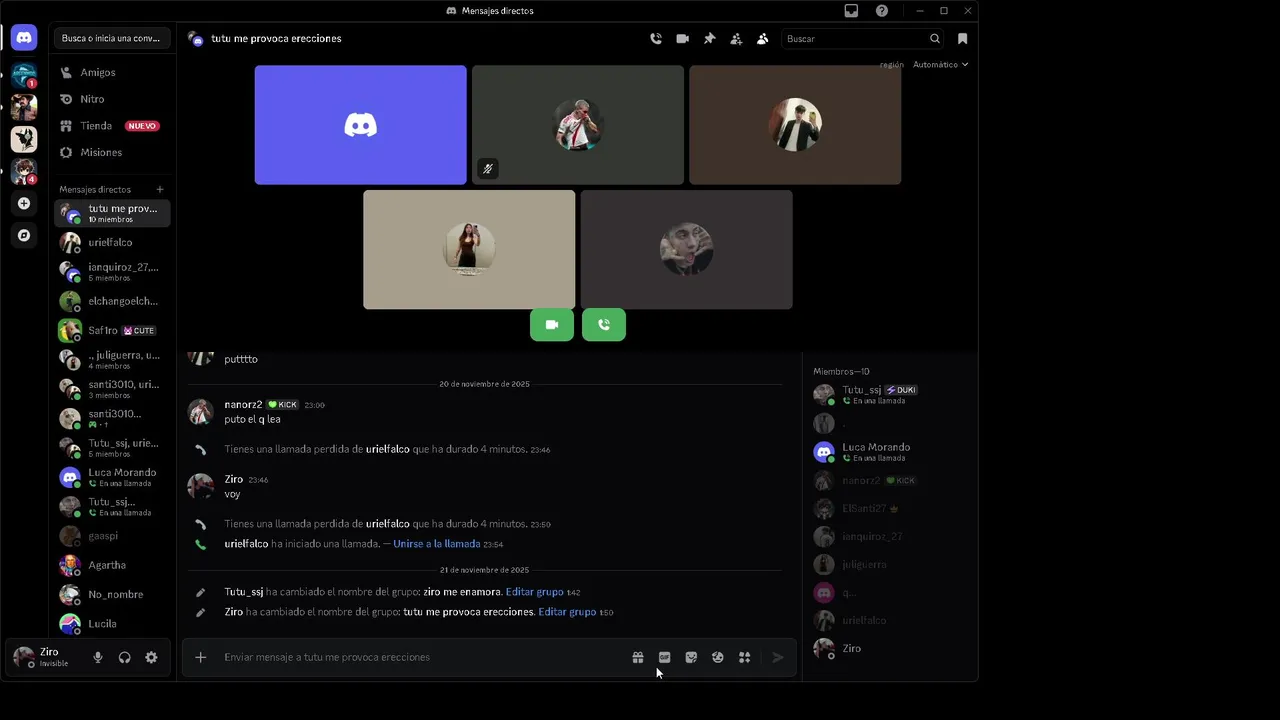Toggle microphone mute in user panel

98,658
